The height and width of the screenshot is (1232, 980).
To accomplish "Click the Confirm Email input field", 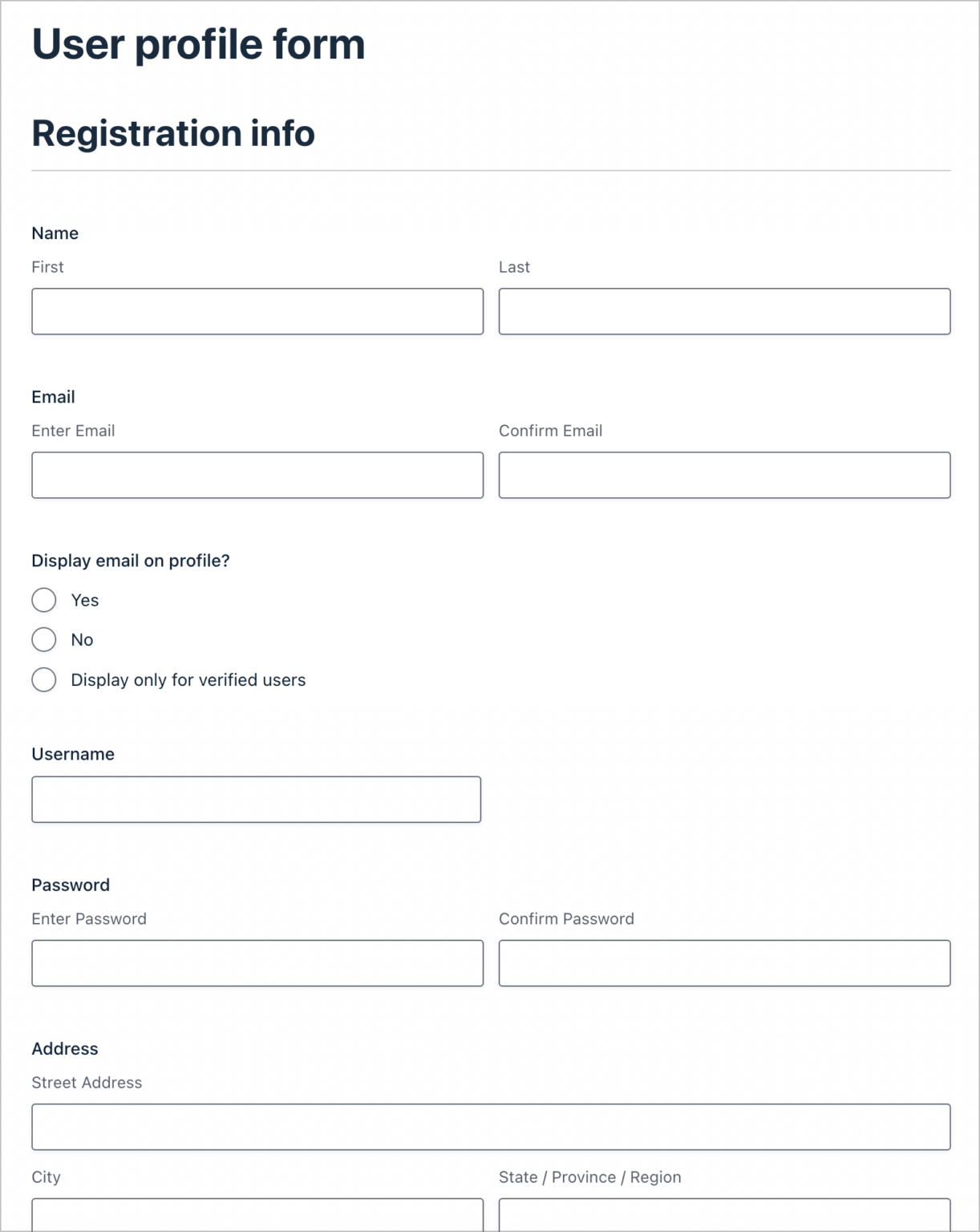I will [x=723, y=475].
